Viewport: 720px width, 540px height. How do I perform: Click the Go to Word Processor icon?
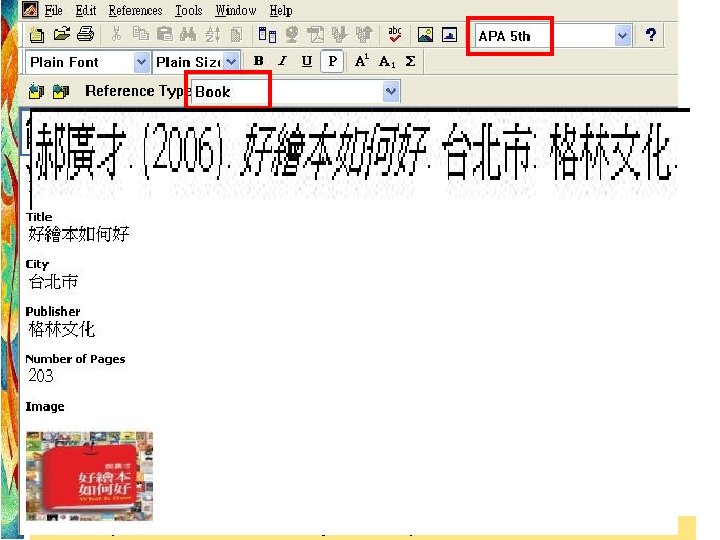pos(364,34)
